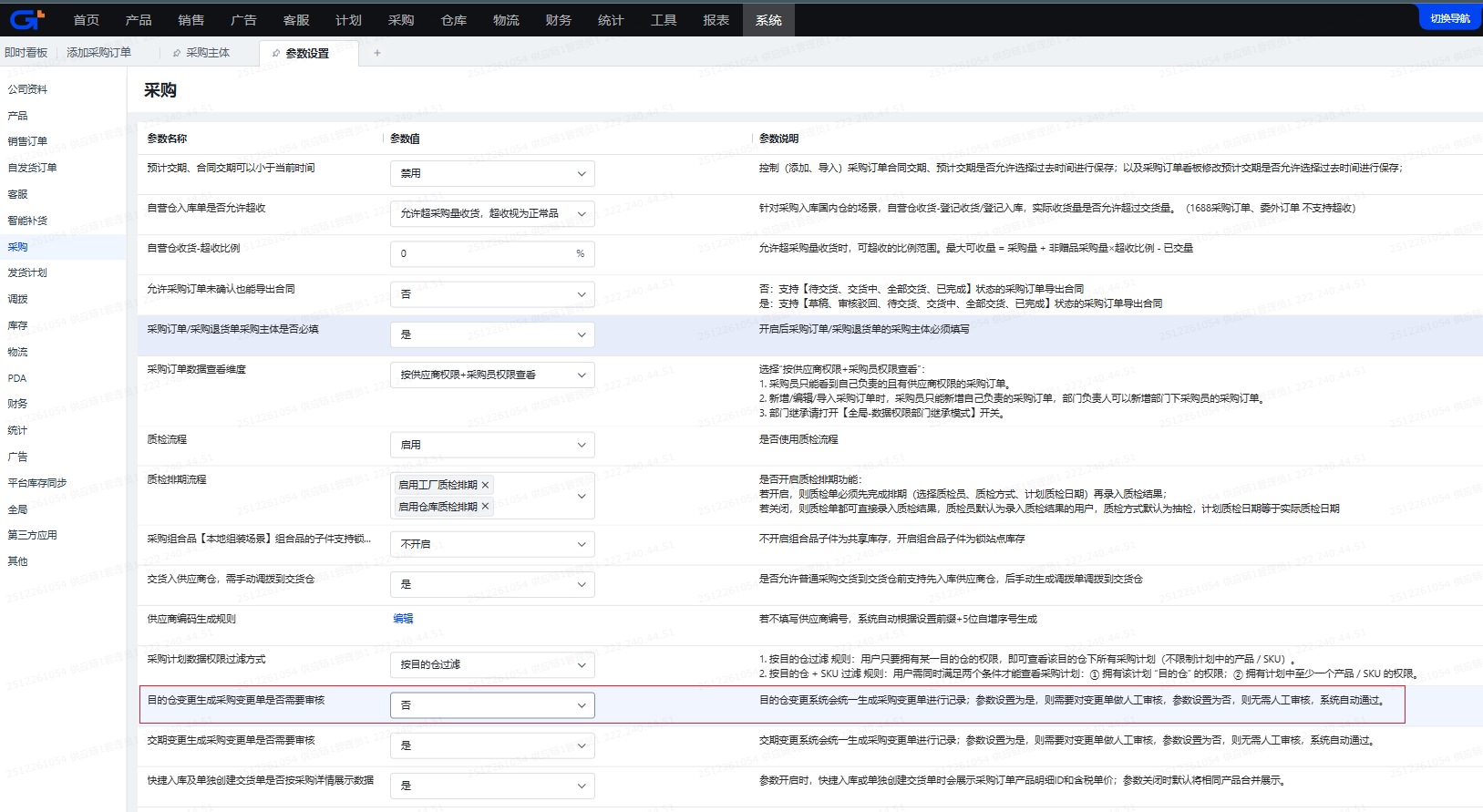1483x812 pixels.
Task: Switch to the 添加采购订单 tab
Action: 98,53
